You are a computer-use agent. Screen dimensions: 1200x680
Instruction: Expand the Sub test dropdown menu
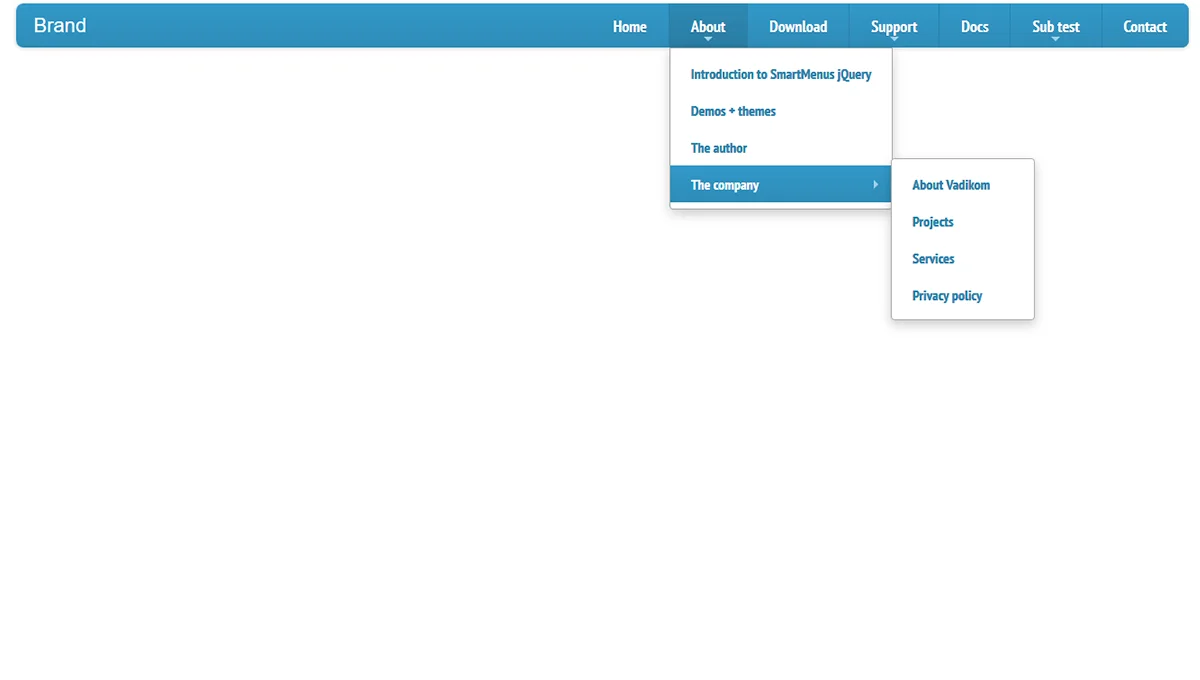(x=1055, y=26)
